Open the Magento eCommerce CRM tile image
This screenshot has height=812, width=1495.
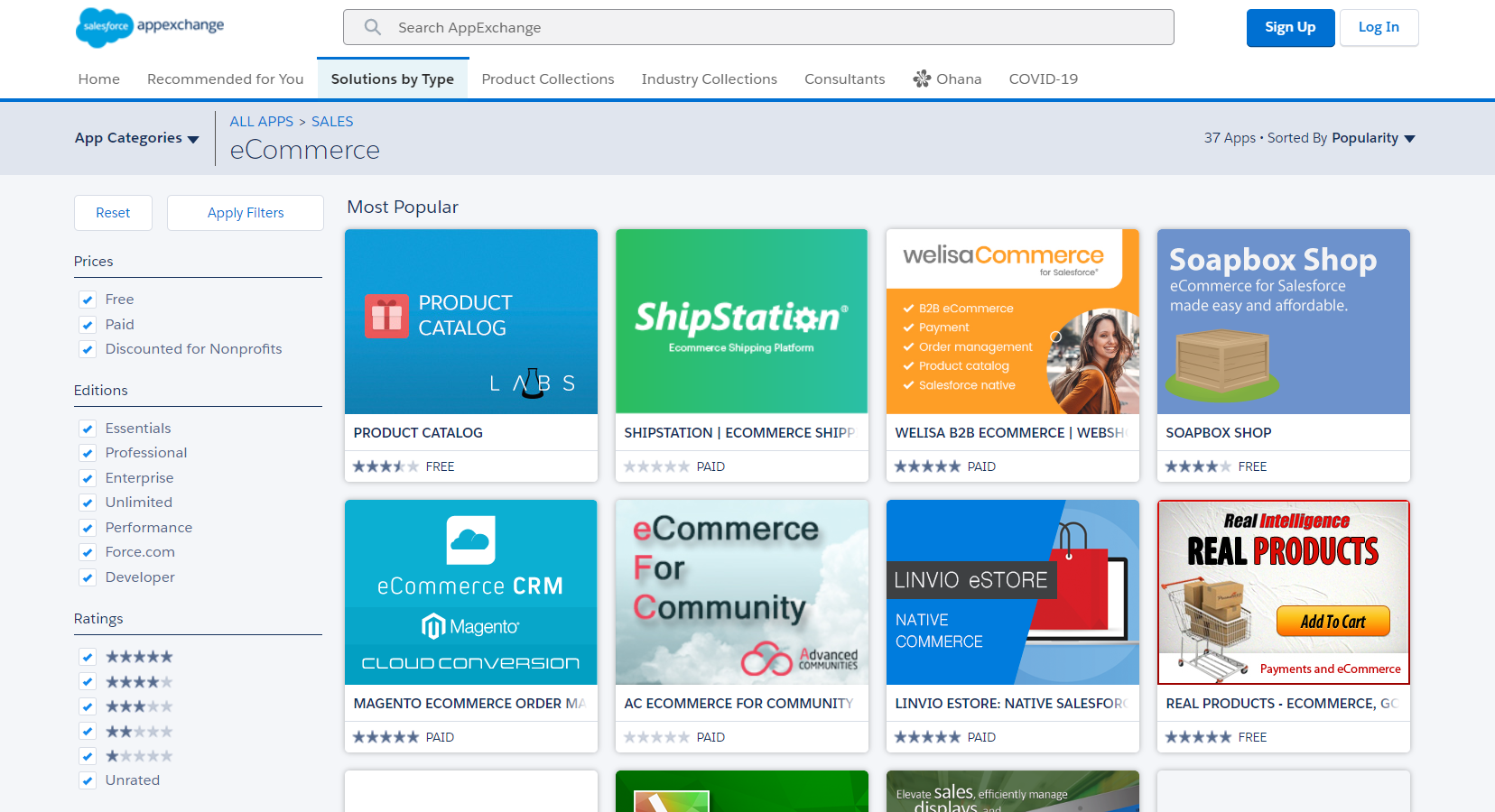tap(470, 593)
